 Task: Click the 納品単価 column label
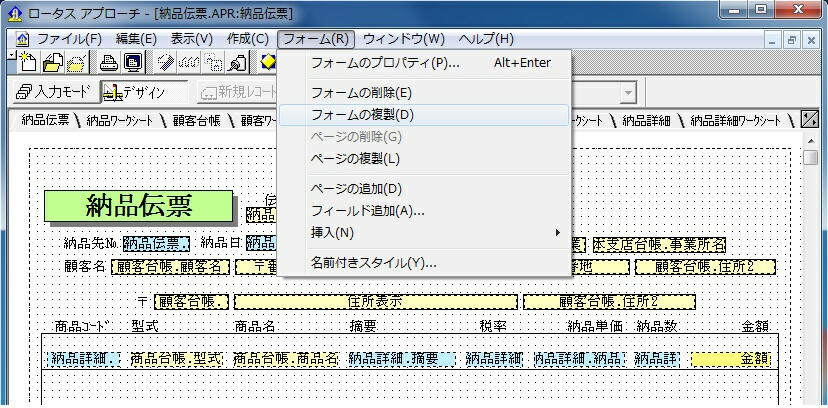pyautogui.click(x=595, y=326)
